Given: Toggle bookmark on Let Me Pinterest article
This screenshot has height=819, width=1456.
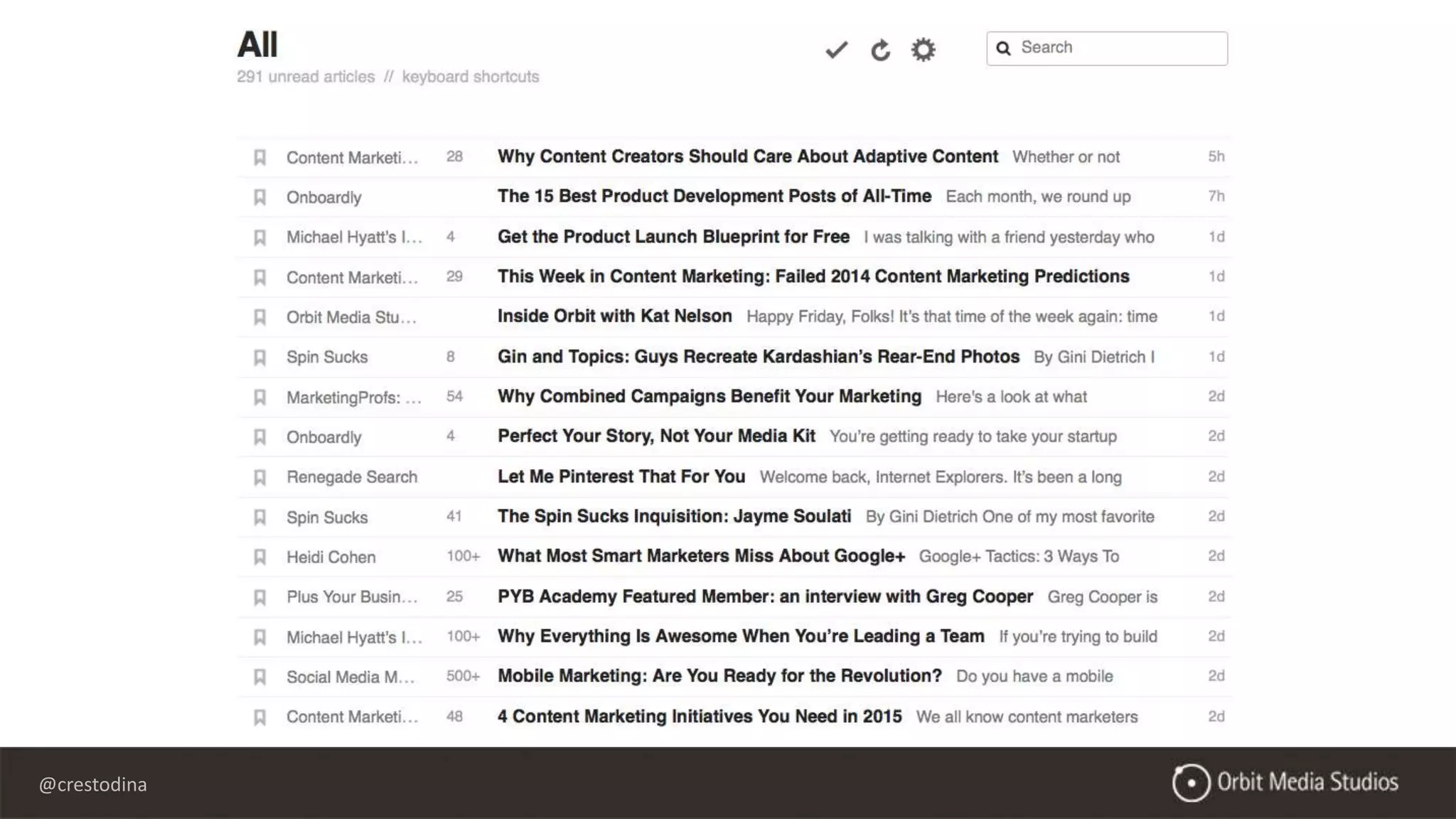Looking at the screenshot, I should click(260, 477).
